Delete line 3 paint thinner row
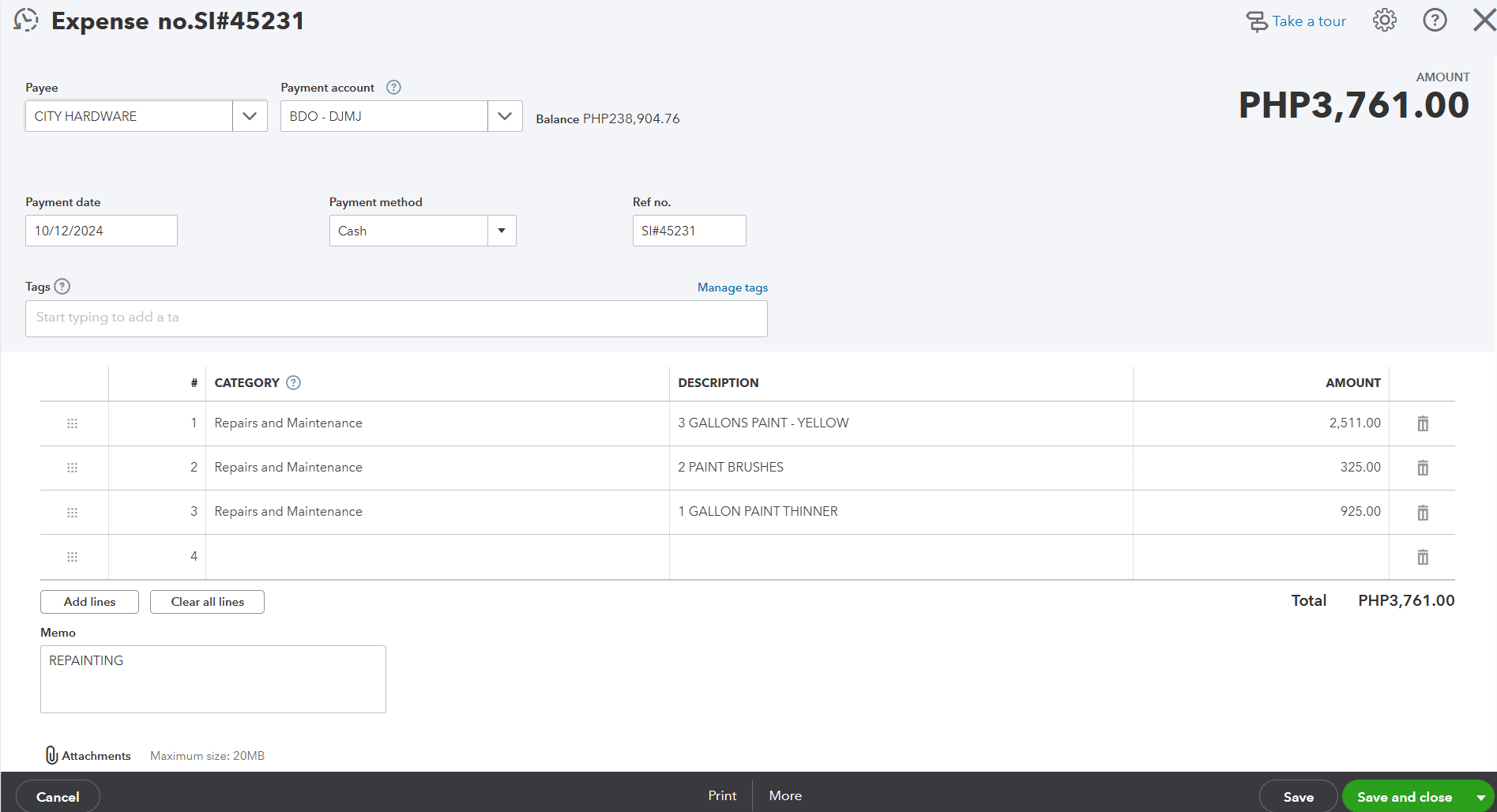Image resolution: width=1497 pixels, height=812 pixels. (x=1423, y=513)
